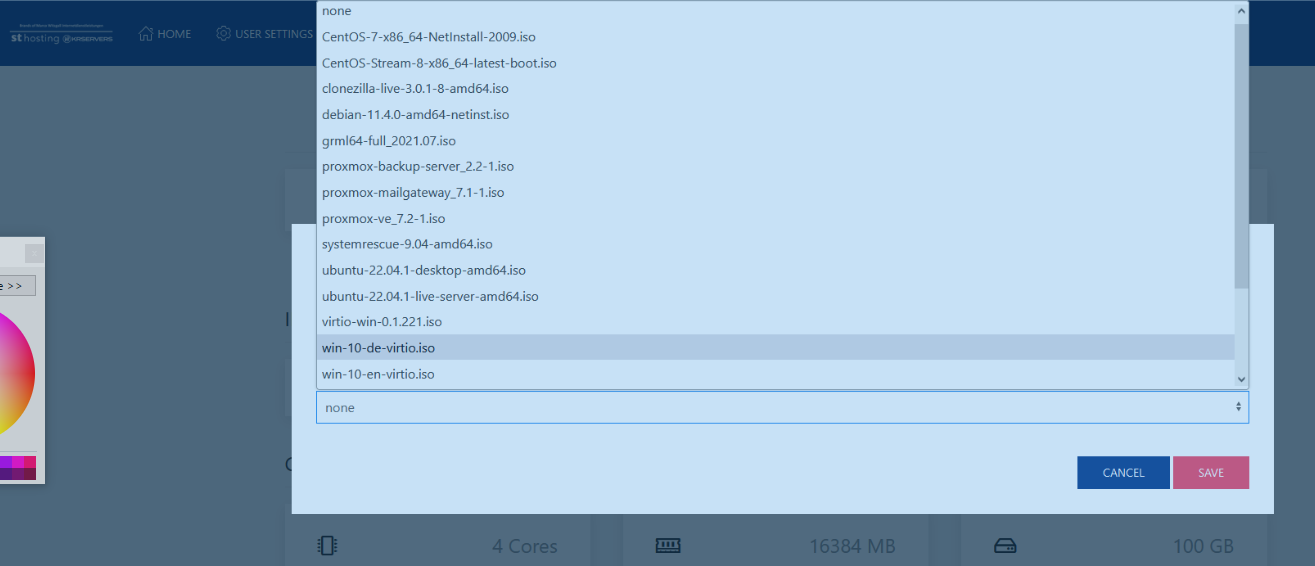Choose ubuntu-22.04.1-live-server-amd64.iso
The height and width of the screenshot is (566, 1315).
776,297
